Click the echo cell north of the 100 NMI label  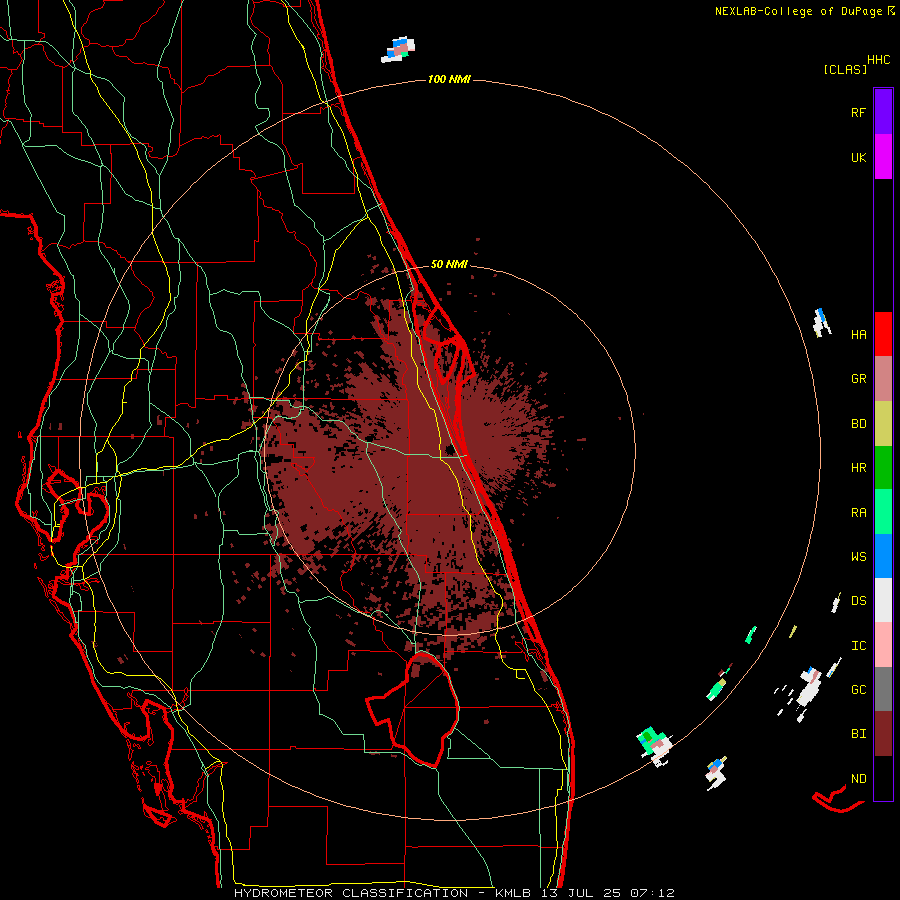398,50
